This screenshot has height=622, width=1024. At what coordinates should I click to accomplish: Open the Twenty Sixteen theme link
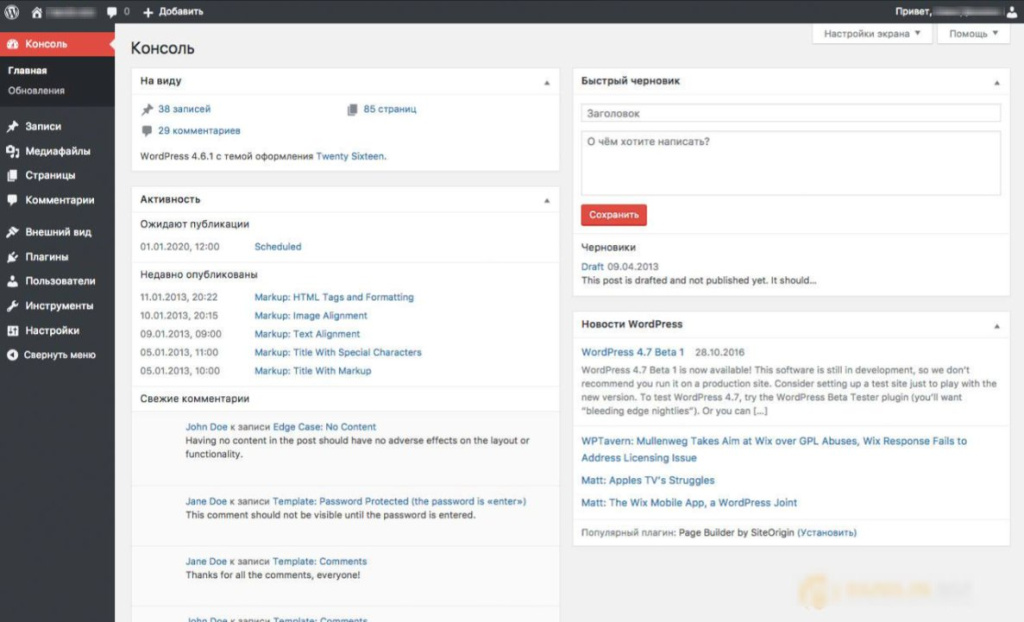[x=350, y=156]
